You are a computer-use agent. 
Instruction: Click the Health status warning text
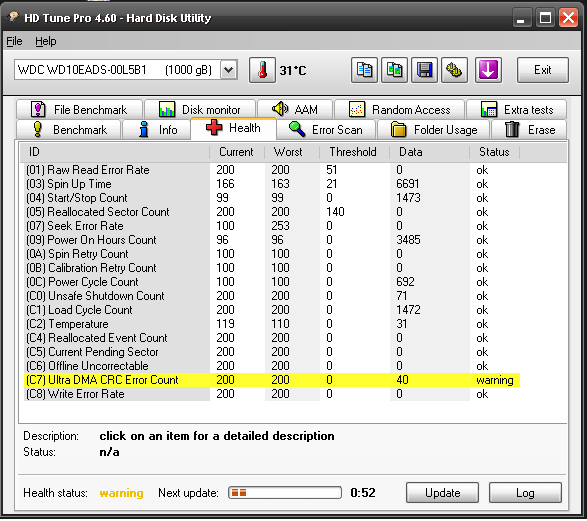pos(121,493)
